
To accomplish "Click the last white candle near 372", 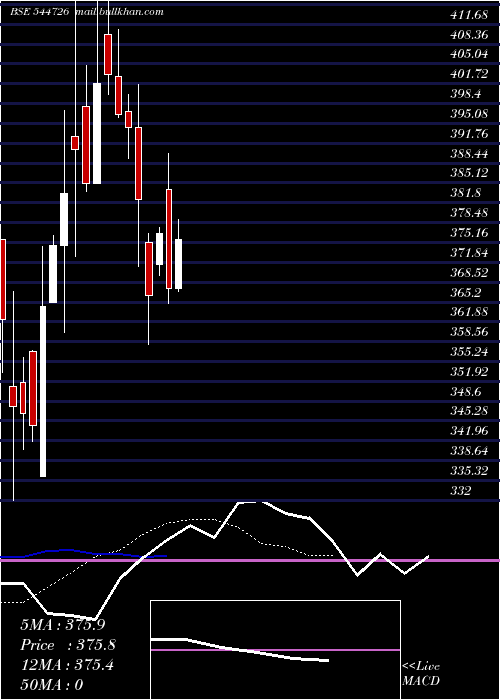I will pyautogui.click(x=179, y=264).
